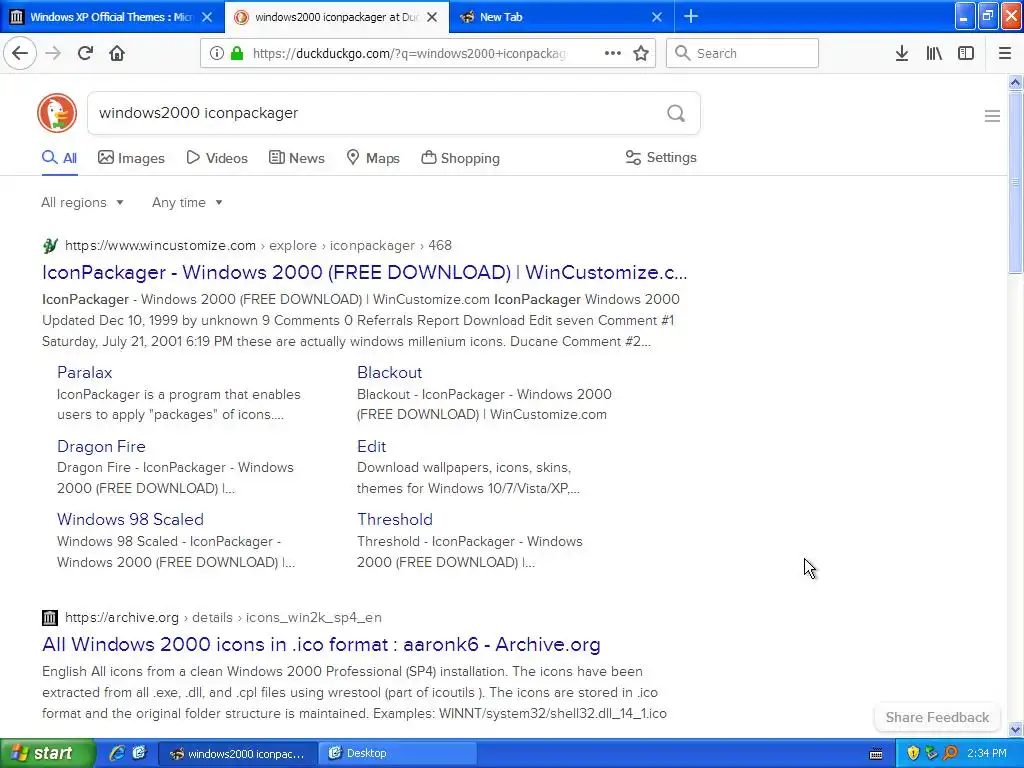The height and width of the screenshot is (768, 1024).
Task: Open the Firefox hamburger menu
Action: (1004, 53)
